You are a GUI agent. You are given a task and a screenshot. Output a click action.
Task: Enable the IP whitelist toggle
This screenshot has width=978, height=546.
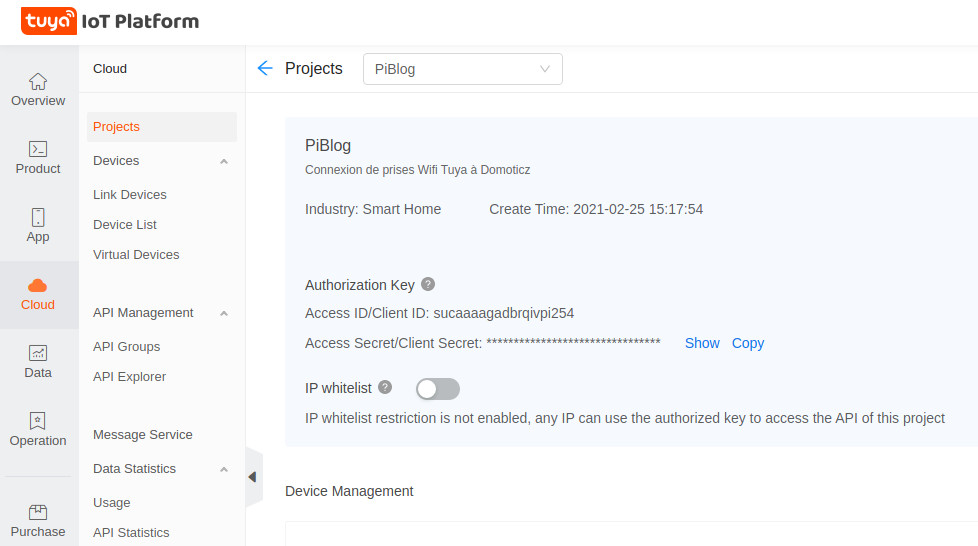[438, 389]
